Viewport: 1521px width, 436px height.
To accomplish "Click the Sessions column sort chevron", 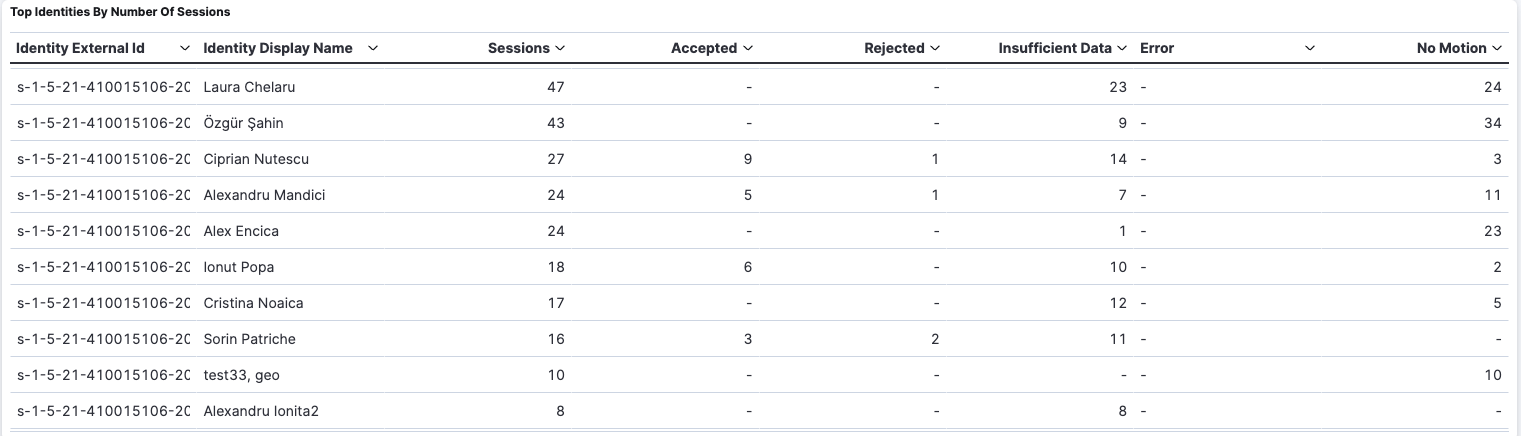I will [560, 48].
